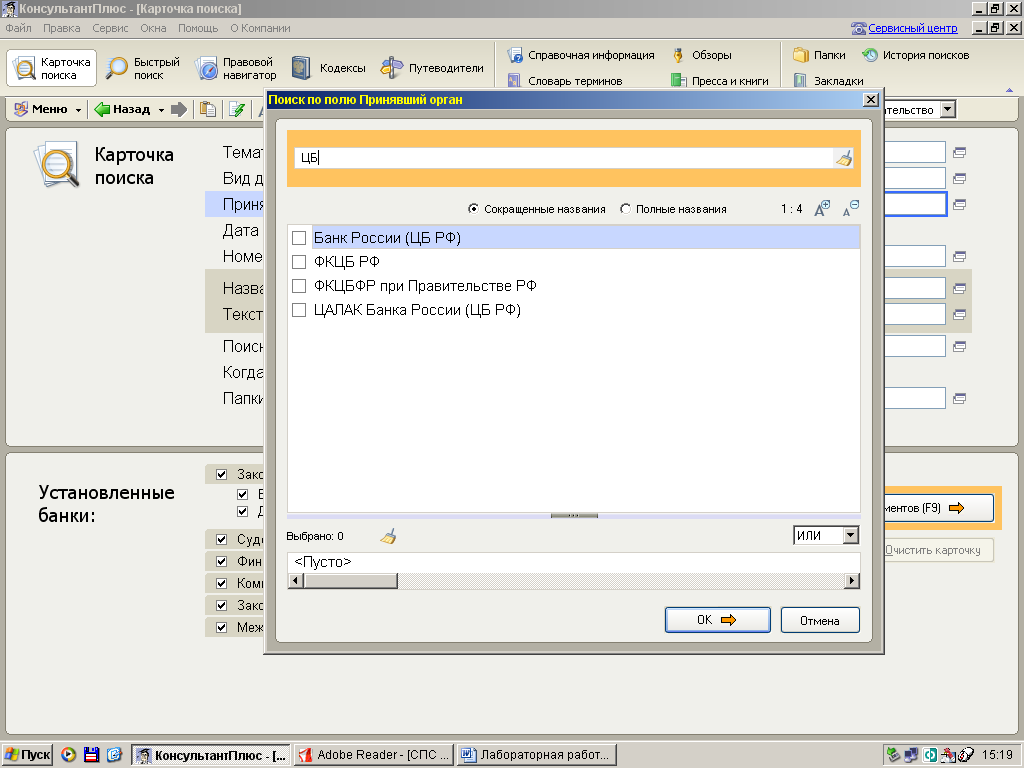The height and width of the screenshot is (768, 1024).
Task: Open История поисков
Action: (x=916, y=55)
